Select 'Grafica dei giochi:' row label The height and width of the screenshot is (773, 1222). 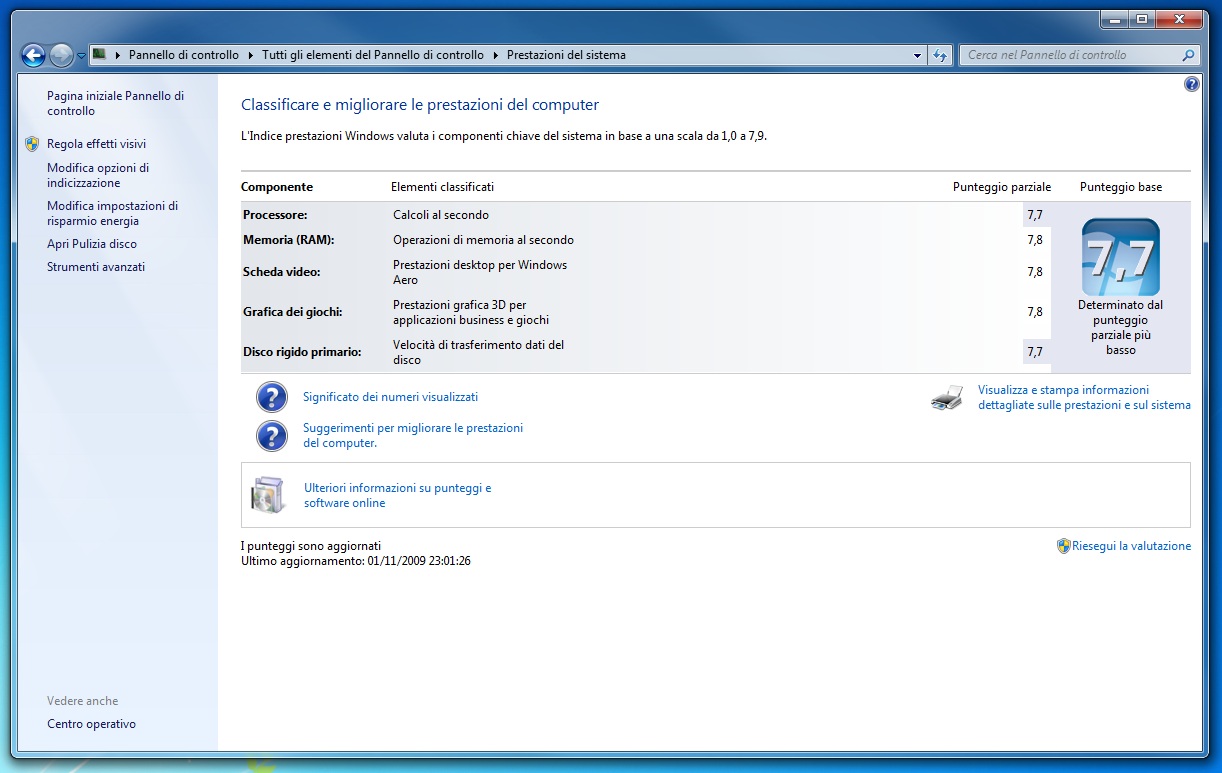pos(293,312)
